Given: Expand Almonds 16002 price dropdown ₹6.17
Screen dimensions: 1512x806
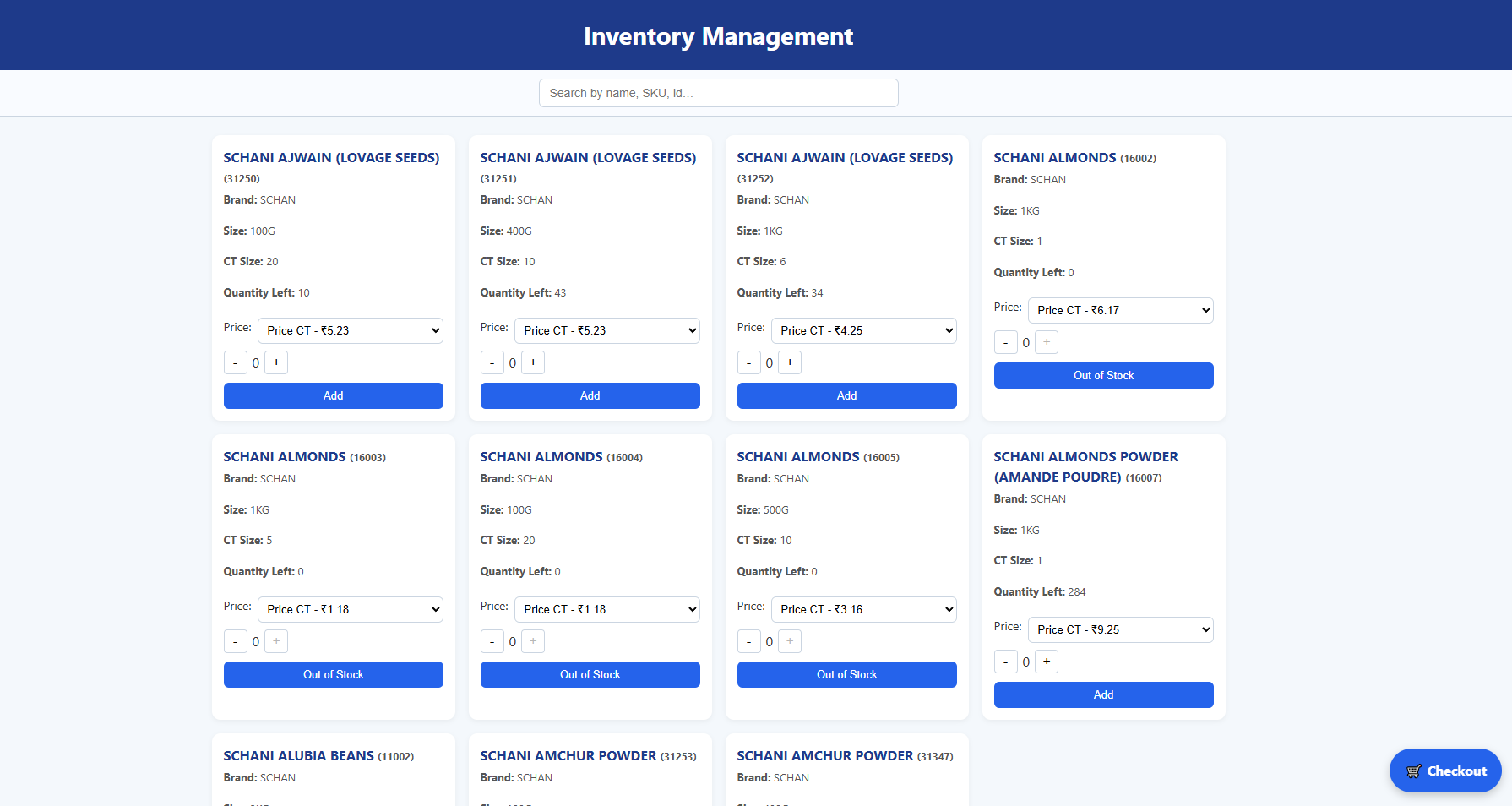Looking at the screenshot, I should click(1120, 310).
